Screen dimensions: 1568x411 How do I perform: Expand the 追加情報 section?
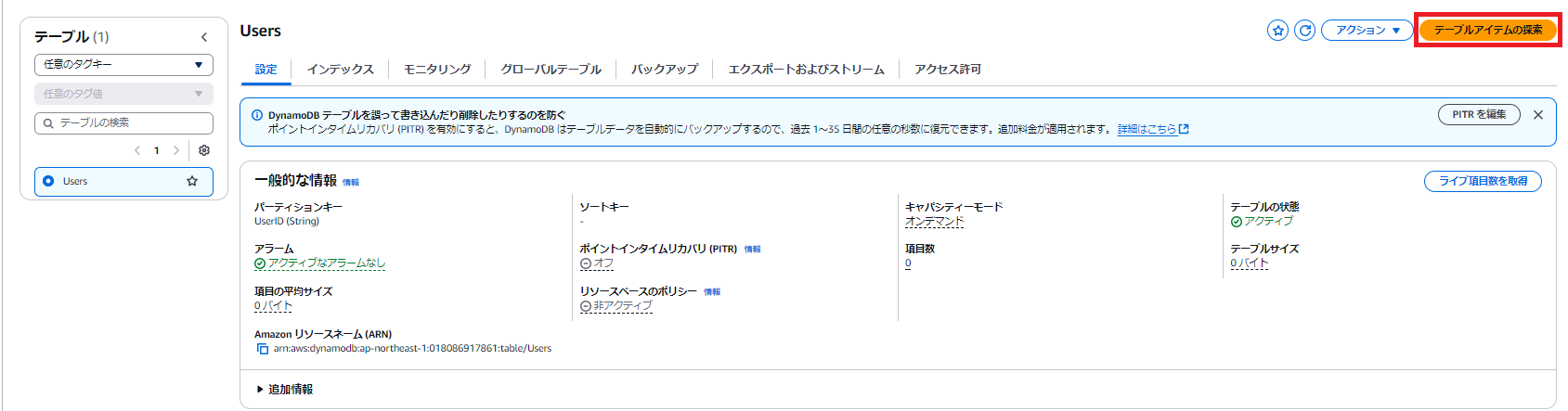click(285, 390)
